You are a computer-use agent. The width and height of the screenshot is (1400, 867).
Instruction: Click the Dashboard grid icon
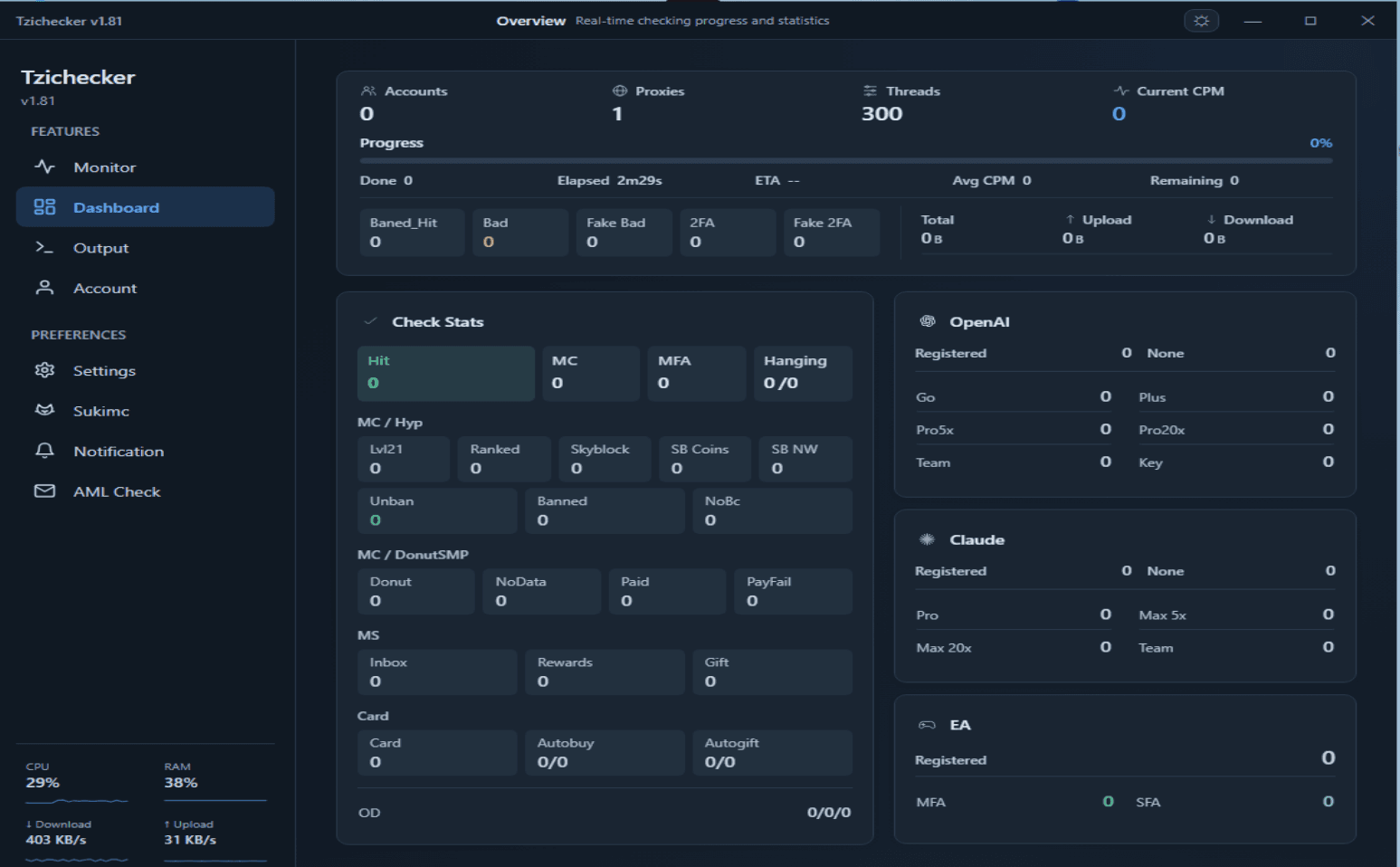[x=44, y=207]
